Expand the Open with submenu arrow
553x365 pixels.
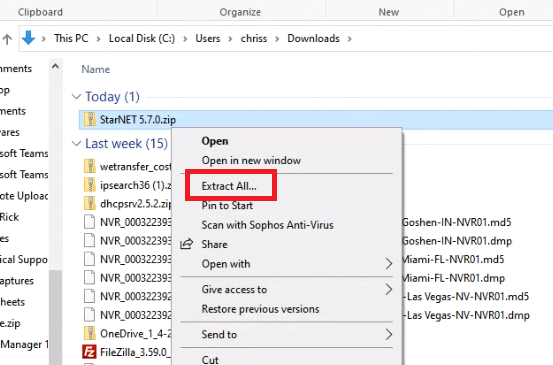tap(389, 263)
